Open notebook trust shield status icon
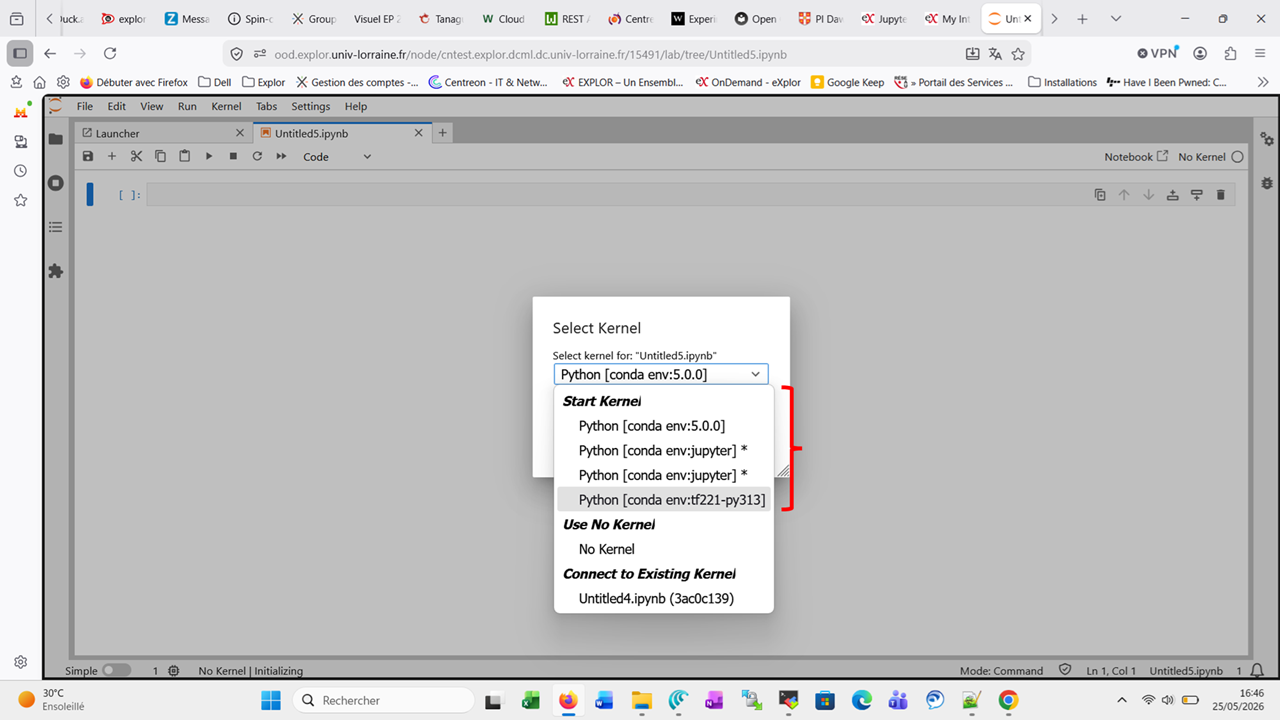The image size is (1280, 720). point(1065,670)
